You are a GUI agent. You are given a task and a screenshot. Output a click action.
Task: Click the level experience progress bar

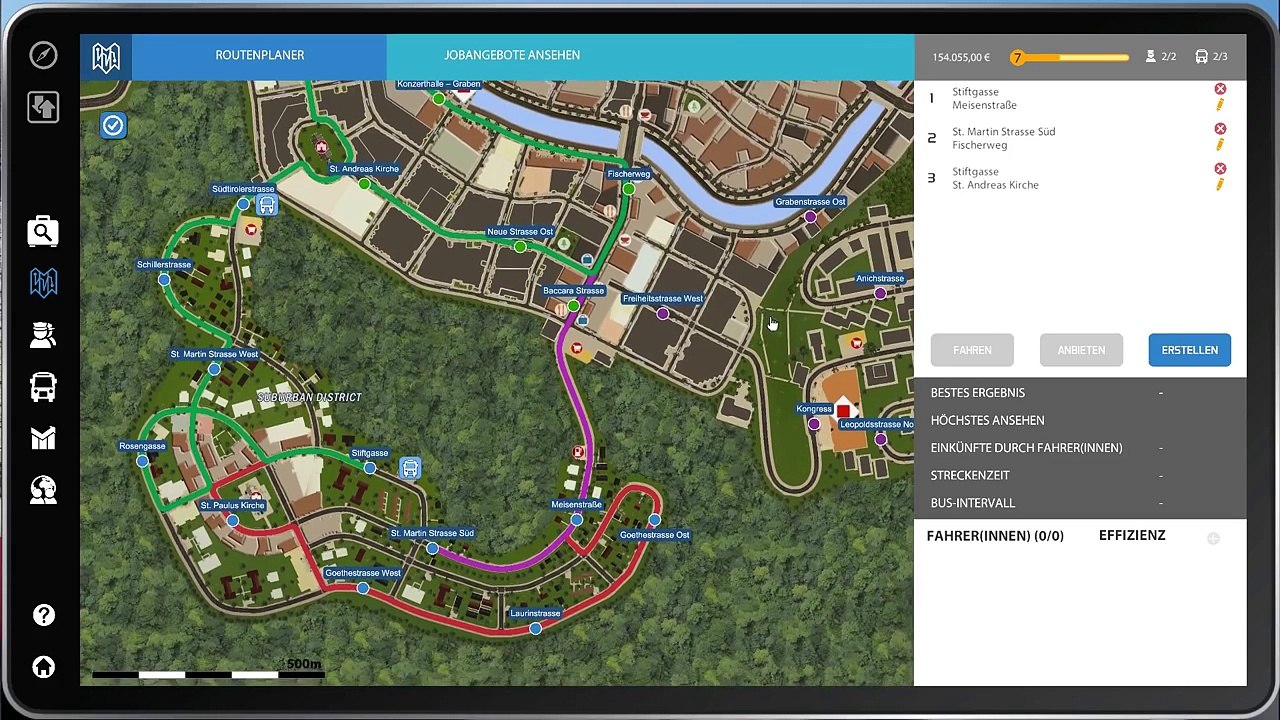[1073, 57]
